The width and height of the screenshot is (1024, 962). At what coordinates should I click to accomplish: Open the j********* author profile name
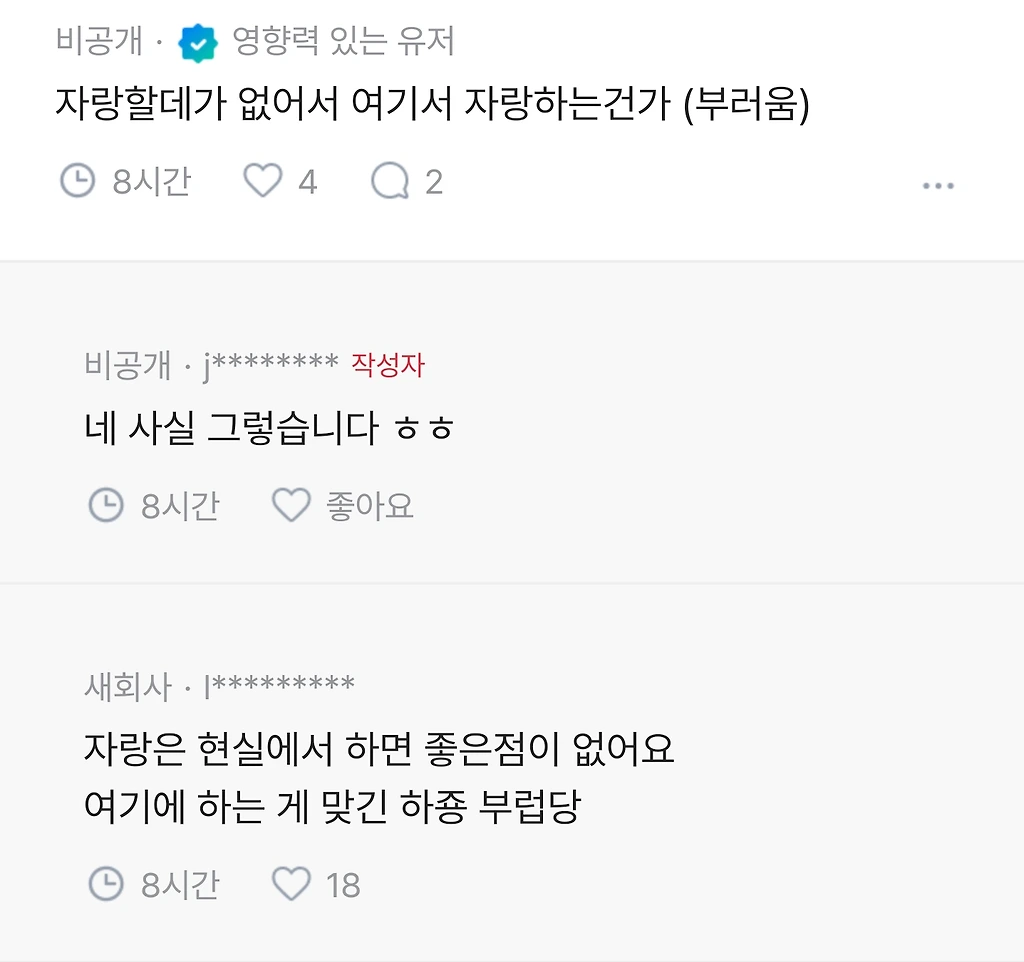pos(270,366)
